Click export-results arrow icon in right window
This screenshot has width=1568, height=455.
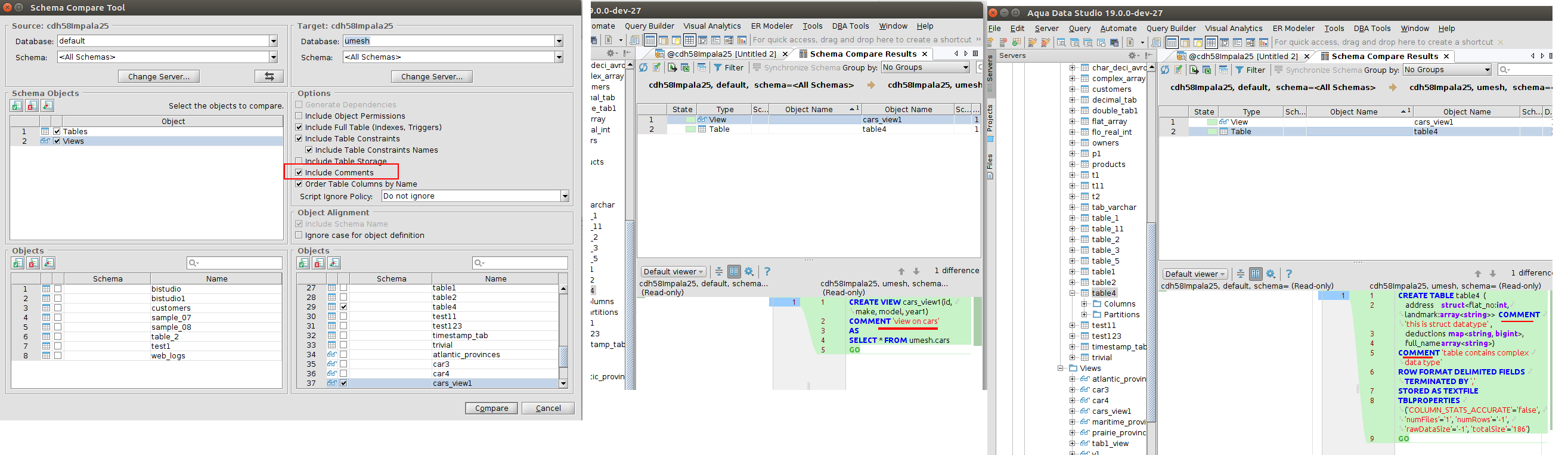[1194, 70]
